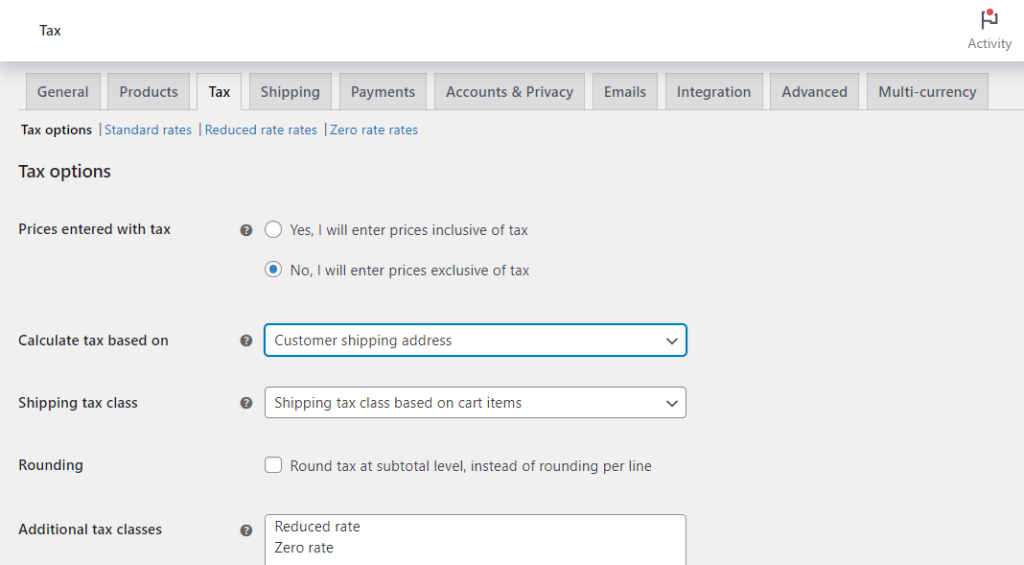
Task: Open the Multi-currency tab
Action: coord(927,92)
